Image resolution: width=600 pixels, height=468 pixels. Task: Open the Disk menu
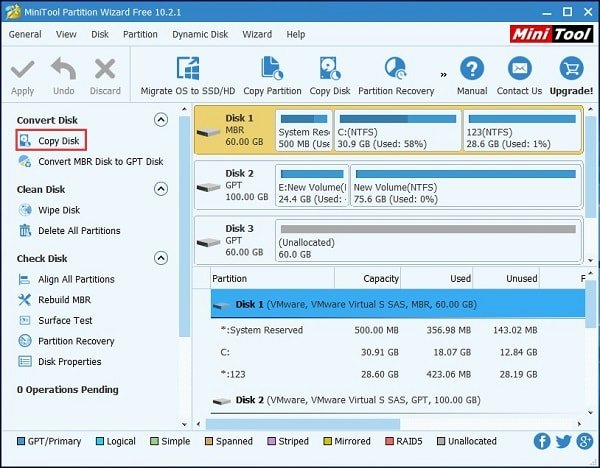click(x=100, y=34)
